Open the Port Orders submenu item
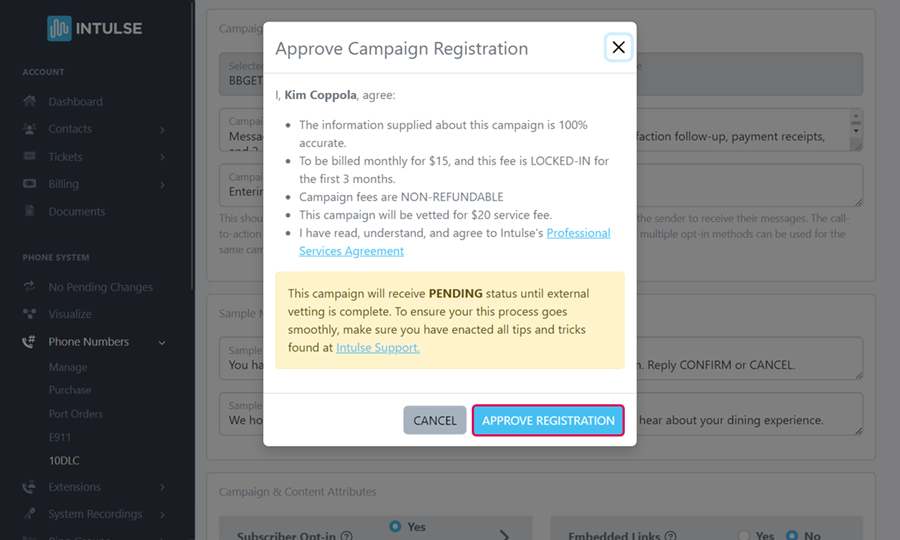Screen dimensions: 900x540 coord(76,414)
